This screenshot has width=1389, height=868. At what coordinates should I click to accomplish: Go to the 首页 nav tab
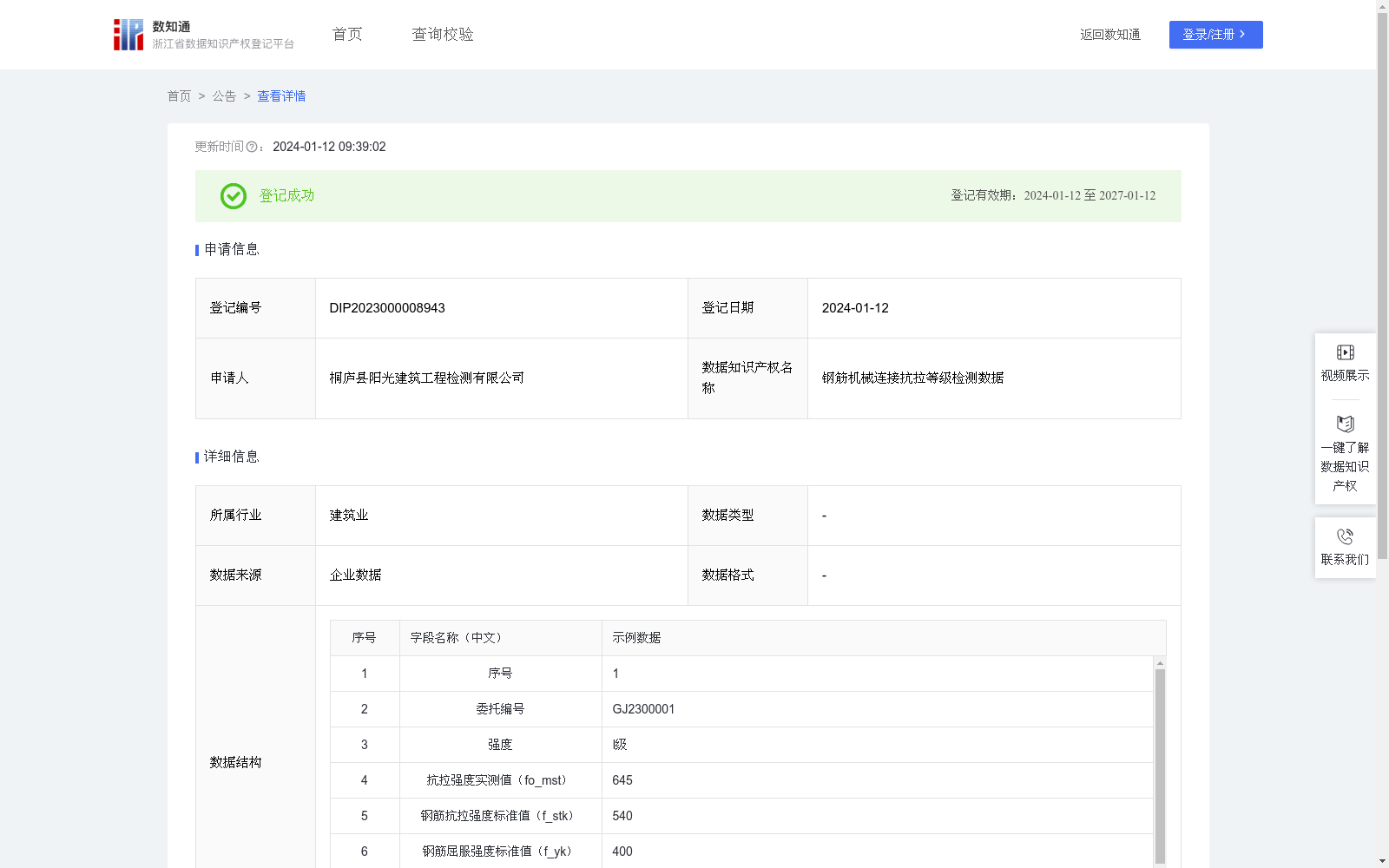(347, 35)
